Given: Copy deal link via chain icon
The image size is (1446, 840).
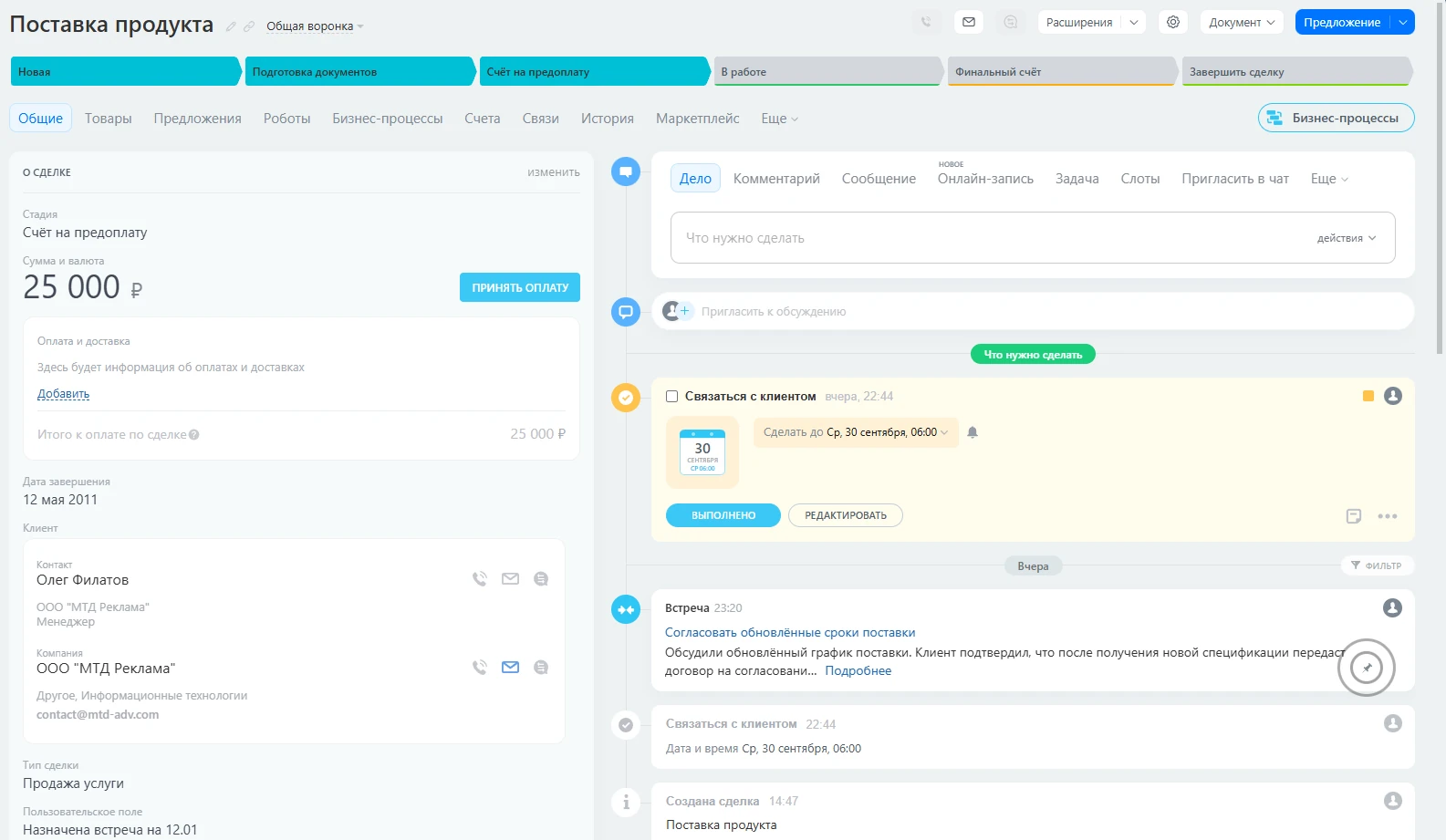Looking at the screenshot, I should click(249, 26).
